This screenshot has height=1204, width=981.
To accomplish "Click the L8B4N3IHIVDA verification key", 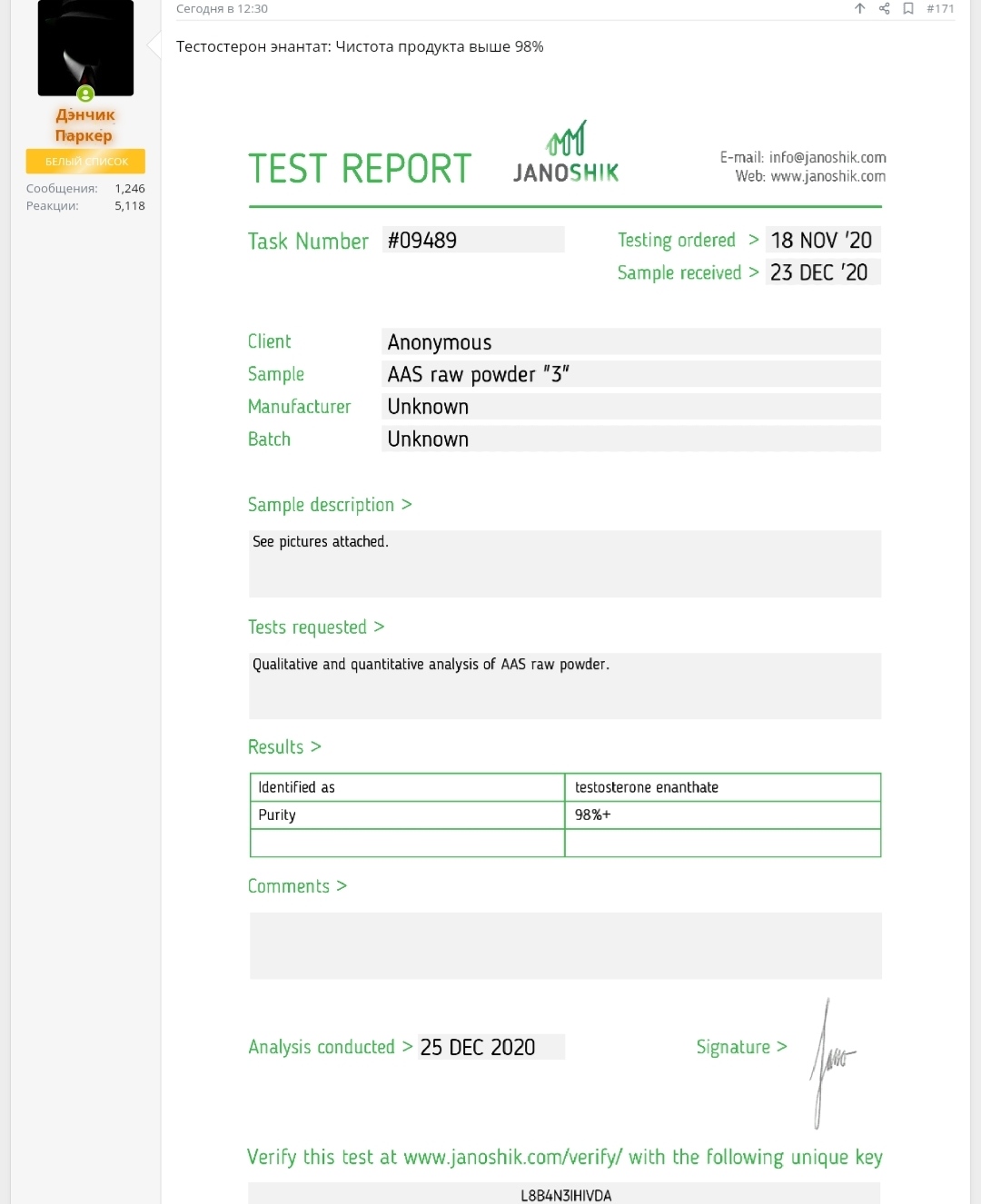I will pyautogui.click(x=566, y=1195).
